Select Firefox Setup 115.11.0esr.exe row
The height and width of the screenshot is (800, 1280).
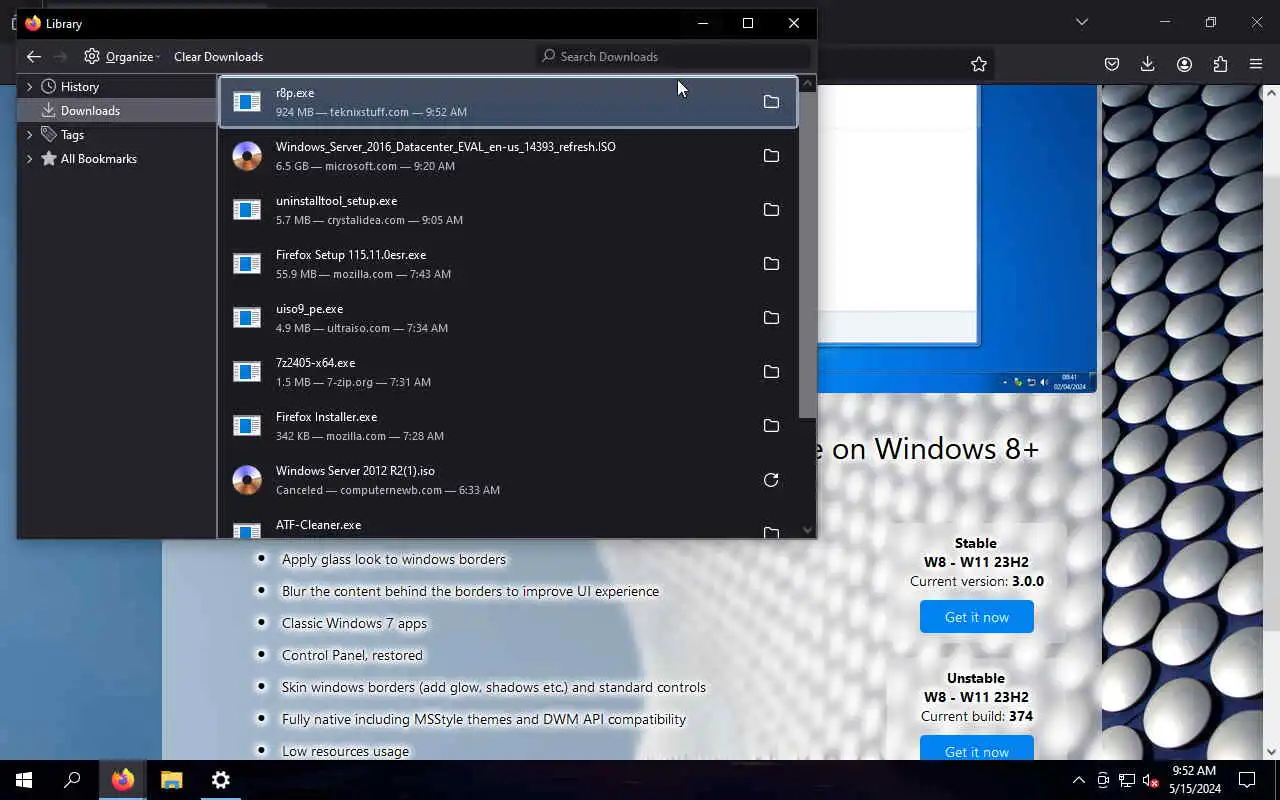point(508,264)
